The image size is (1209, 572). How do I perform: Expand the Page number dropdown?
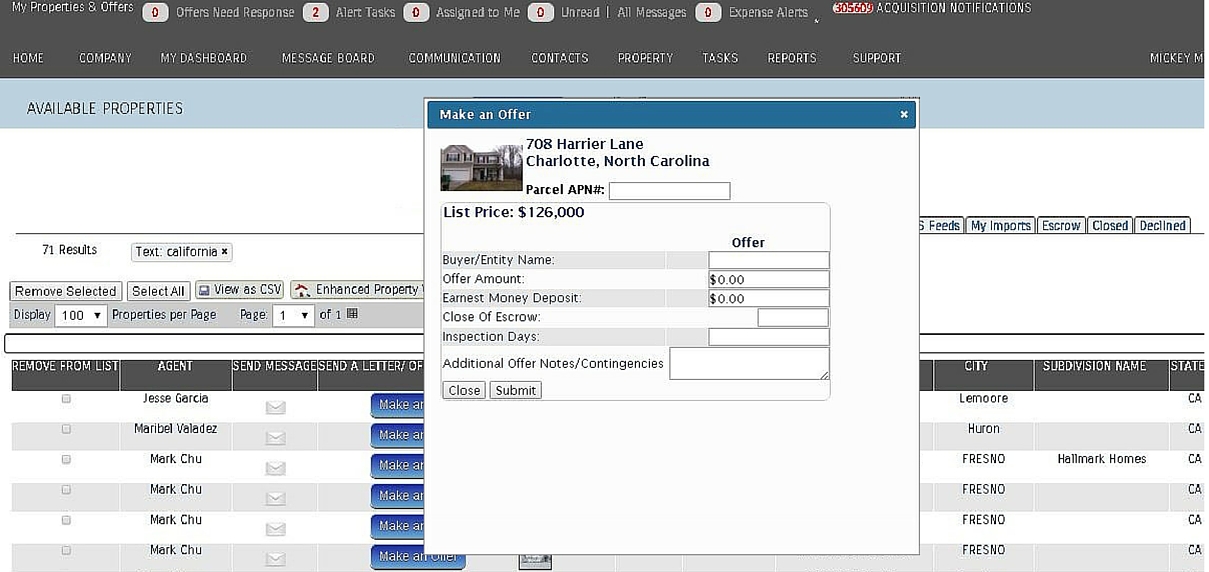pos(294,315)
